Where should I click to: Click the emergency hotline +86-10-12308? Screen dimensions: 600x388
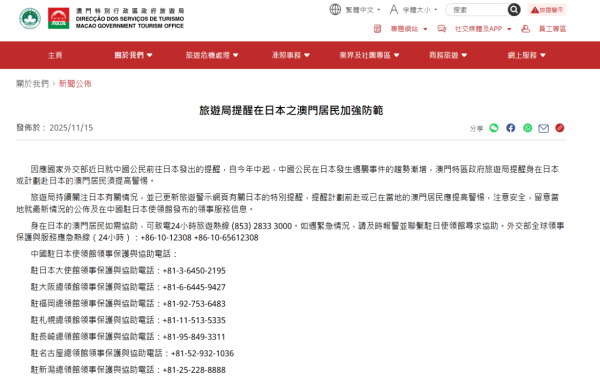click(166, 238)
